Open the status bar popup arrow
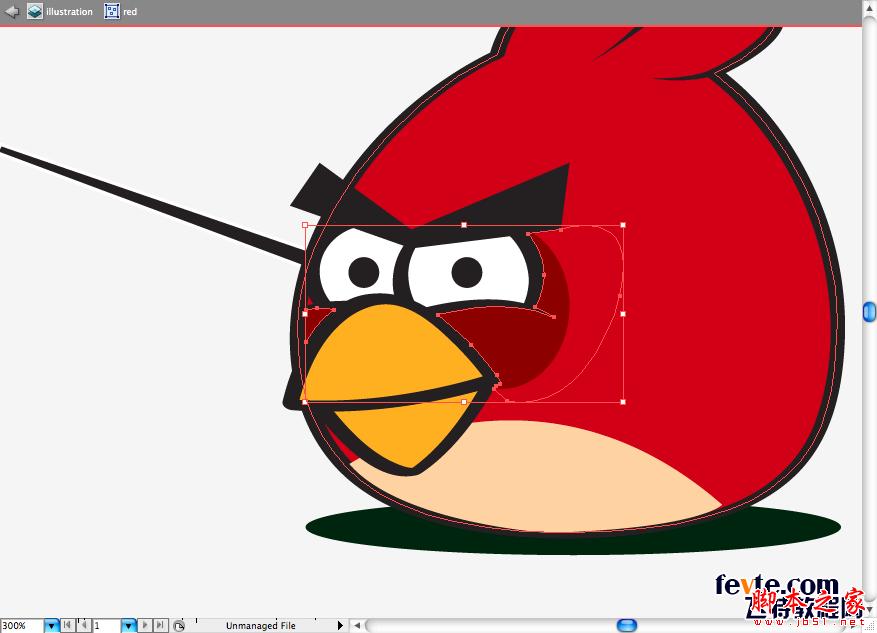 tap(340, 625)
